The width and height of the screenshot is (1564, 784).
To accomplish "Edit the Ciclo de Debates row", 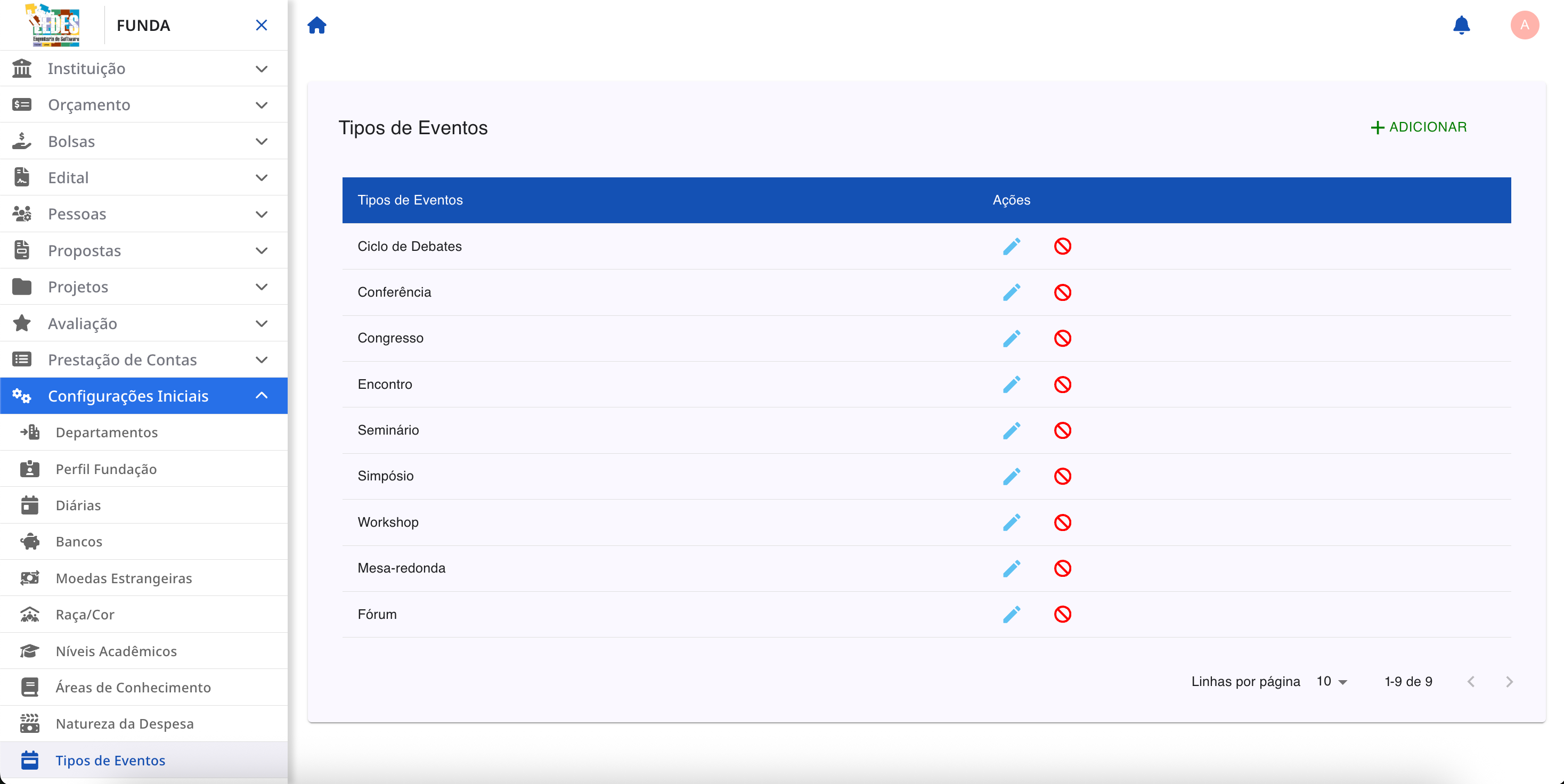I will pyautogui.click(x=1012, y=247).
